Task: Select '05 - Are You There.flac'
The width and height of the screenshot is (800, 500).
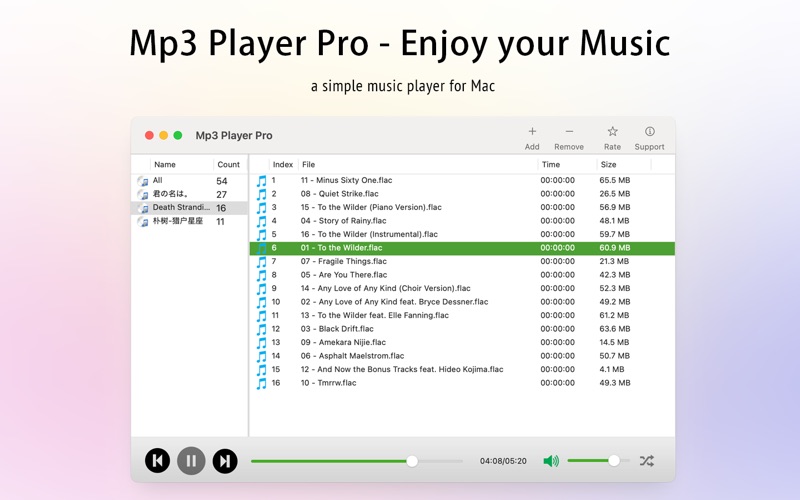Action: click(x=344, y=274)
